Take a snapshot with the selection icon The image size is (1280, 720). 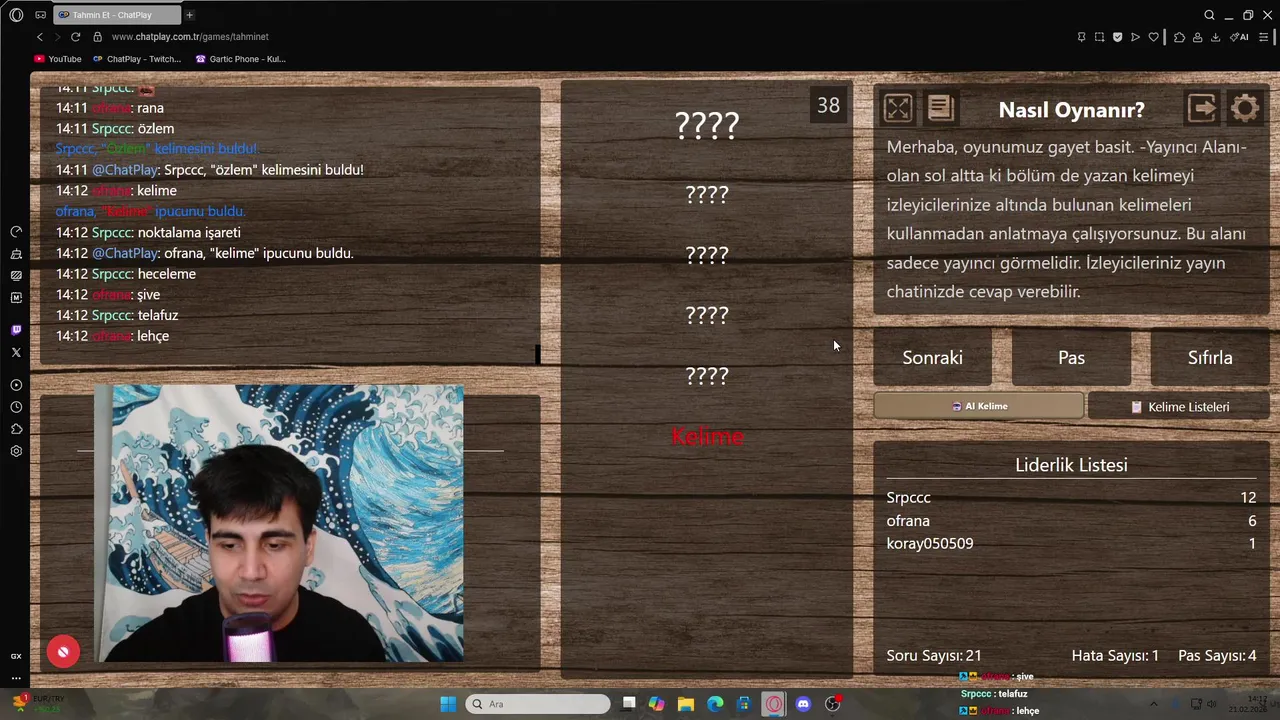(x=1099, y=37)
